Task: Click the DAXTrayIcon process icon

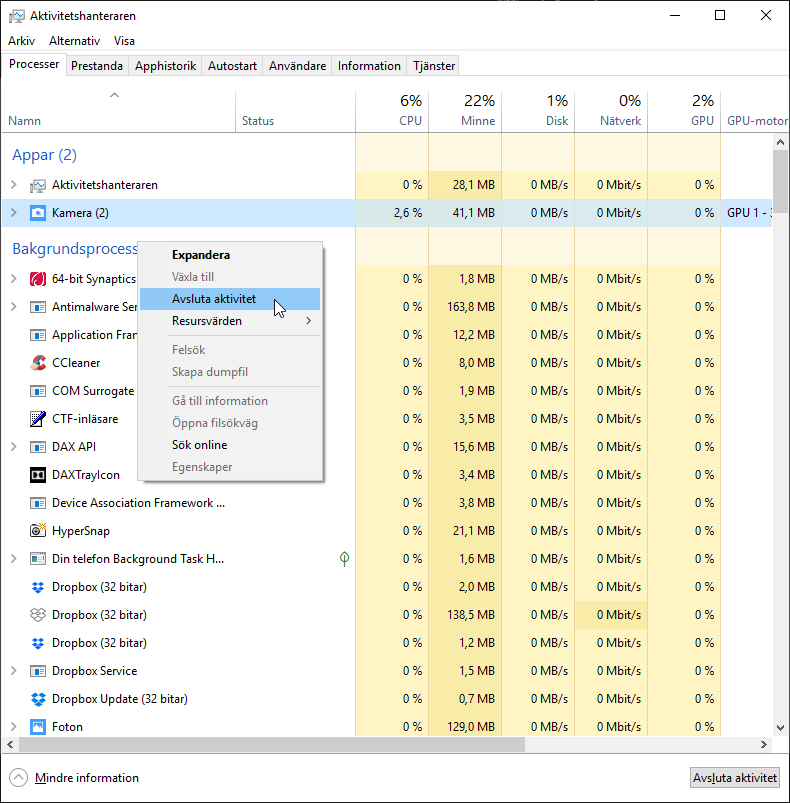Action: click(38, 475)
